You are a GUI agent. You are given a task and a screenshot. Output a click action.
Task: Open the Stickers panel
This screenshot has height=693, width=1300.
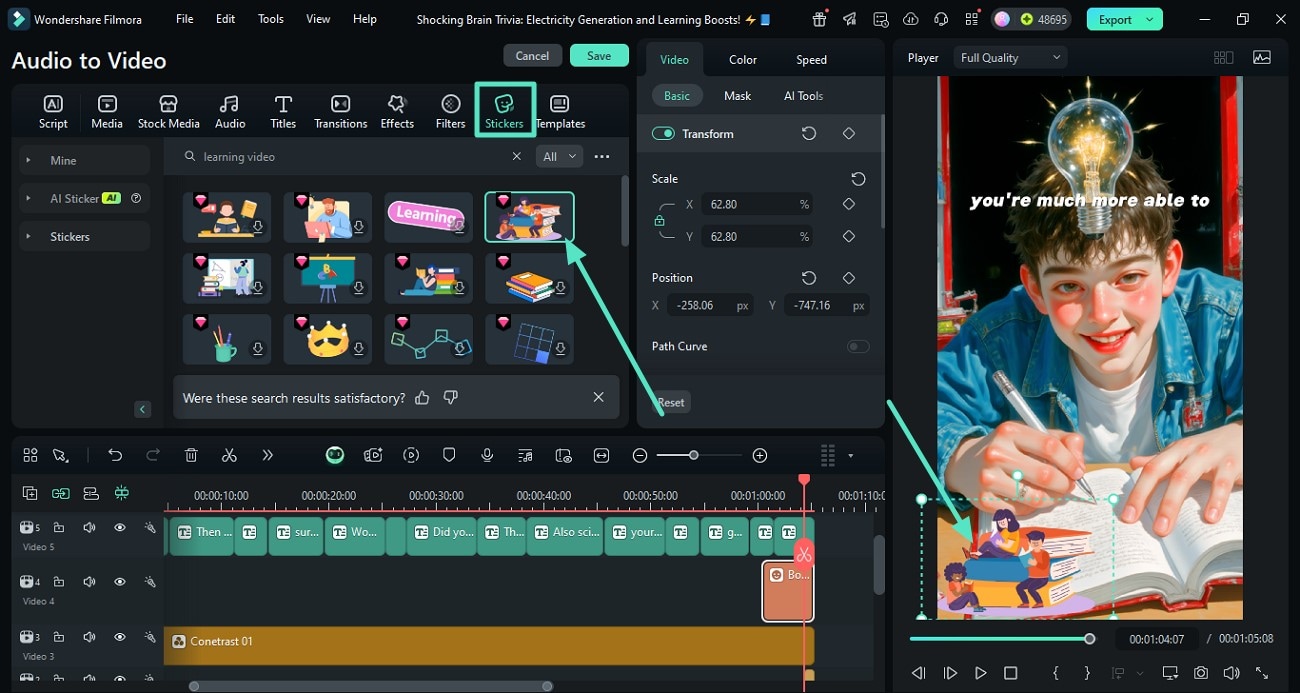[x=504, y=111]
